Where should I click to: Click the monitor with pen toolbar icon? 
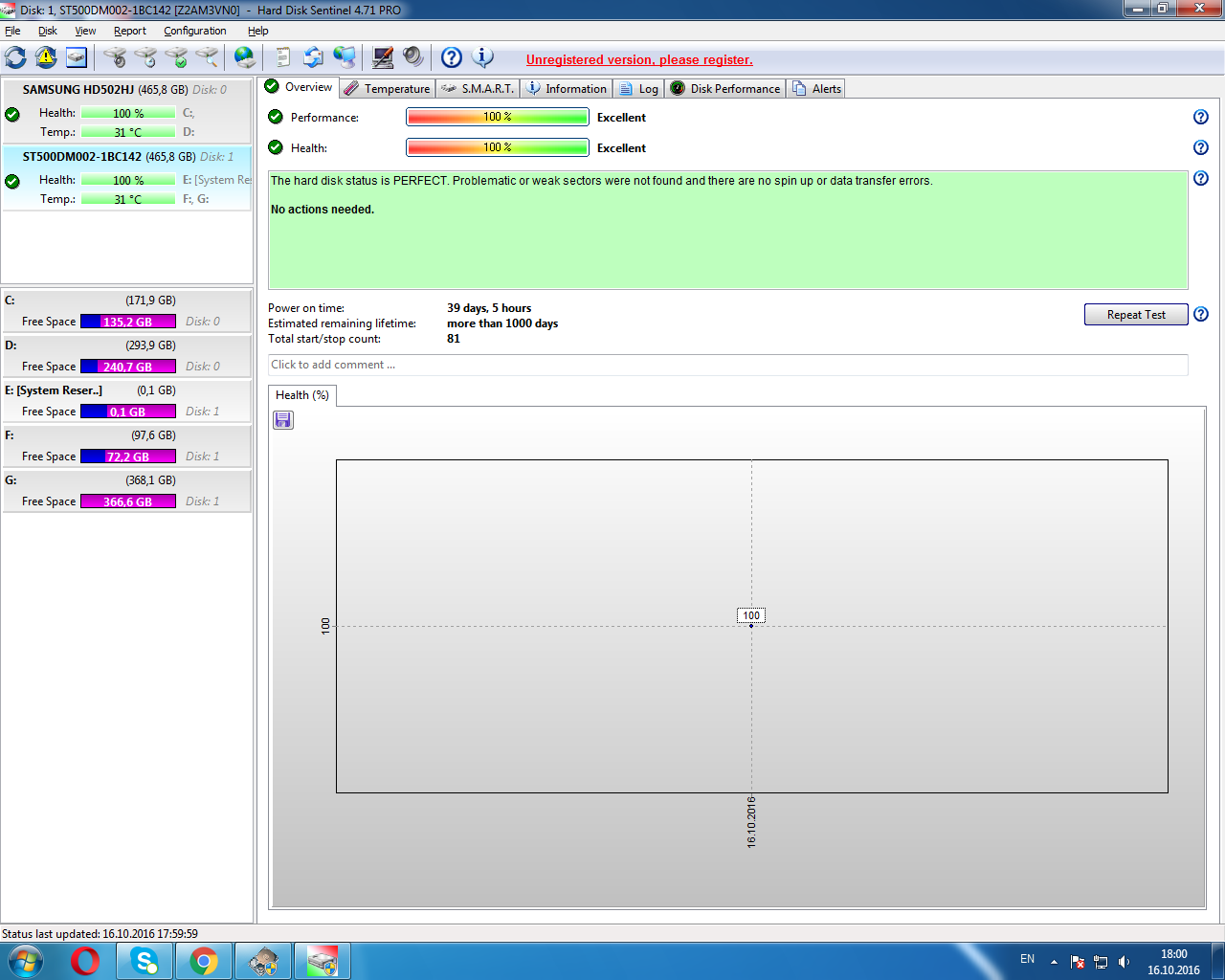click(383, 57)
